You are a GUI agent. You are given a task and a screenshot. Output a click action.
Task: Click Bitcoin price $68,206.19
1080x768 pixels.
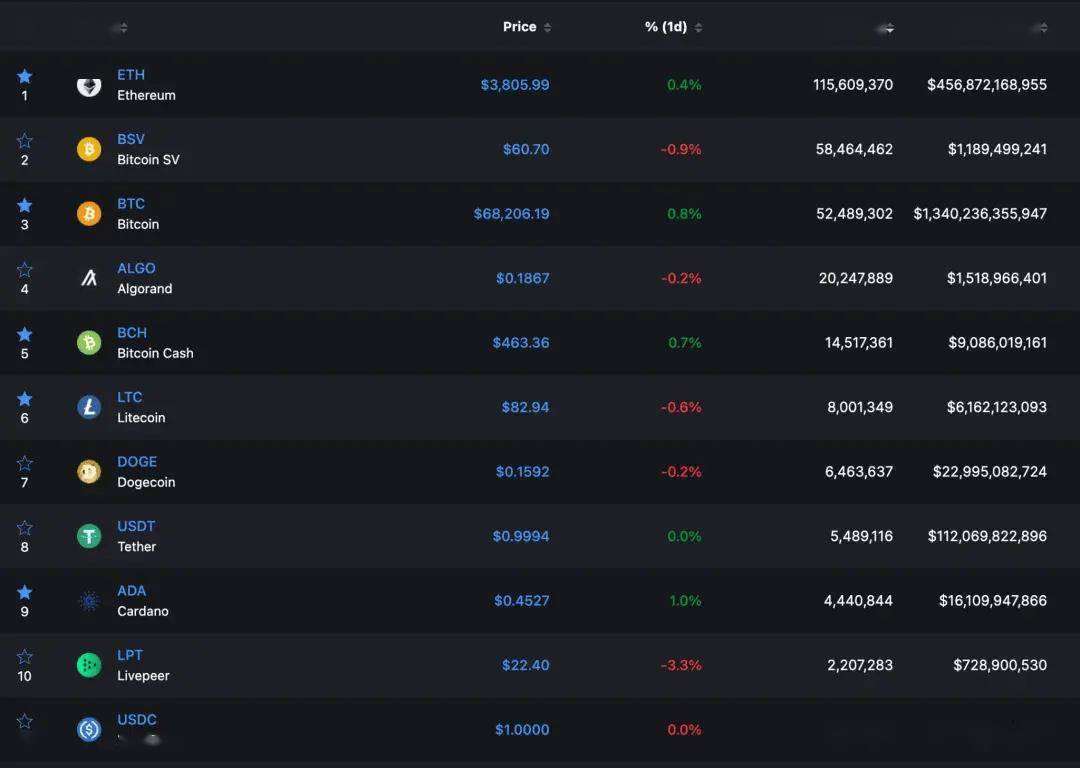click(511, 214)
